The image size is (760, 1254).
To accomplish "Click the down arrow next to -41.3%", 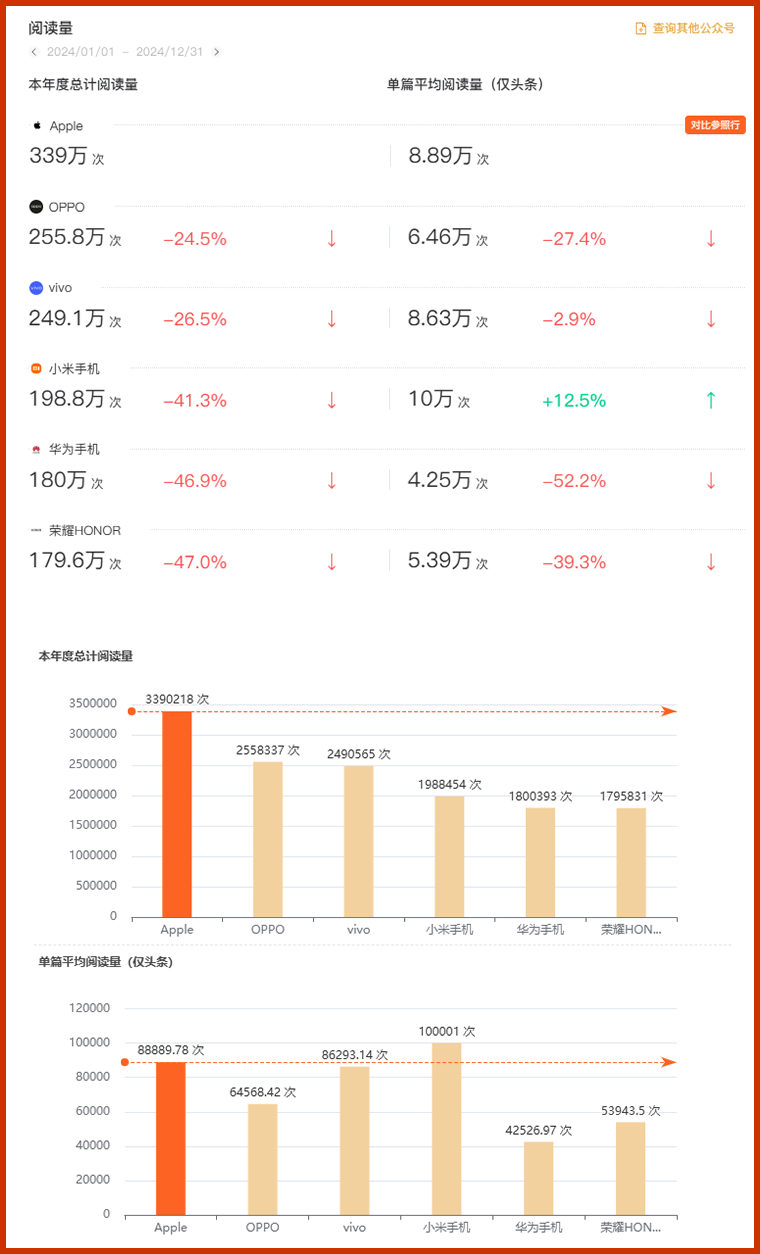I will (x=332, y=401).
